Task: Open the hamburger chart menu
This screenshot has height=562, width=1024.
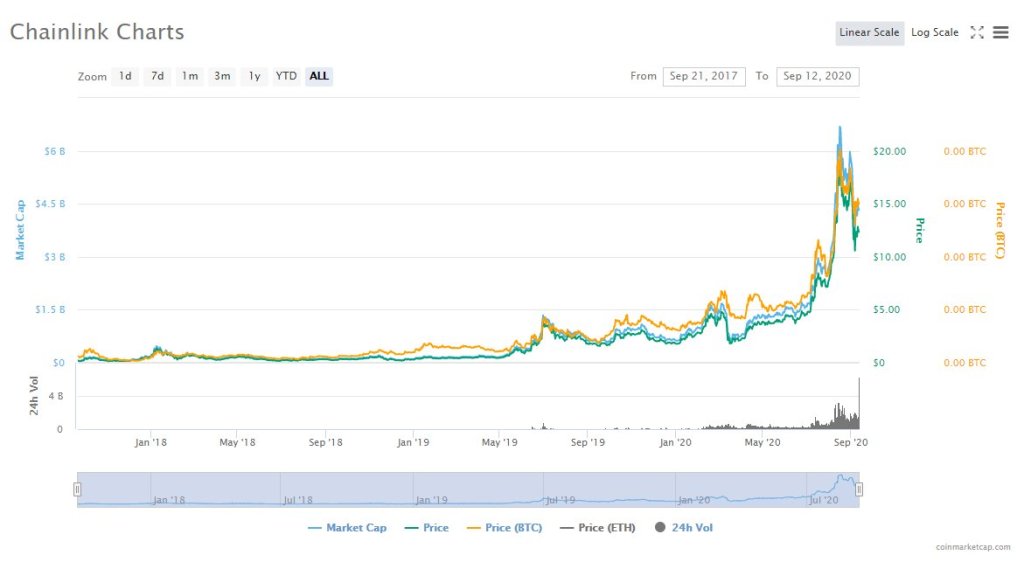Action: click(x=1000, y=33)
